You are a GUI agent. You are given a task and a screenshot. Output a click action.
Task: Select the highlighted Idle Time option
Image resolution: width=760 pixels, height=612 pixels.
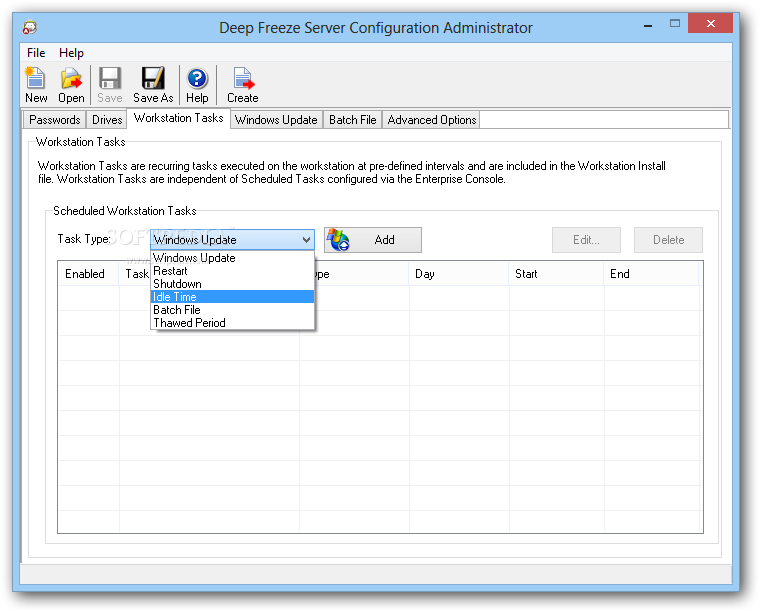(232, 297)
